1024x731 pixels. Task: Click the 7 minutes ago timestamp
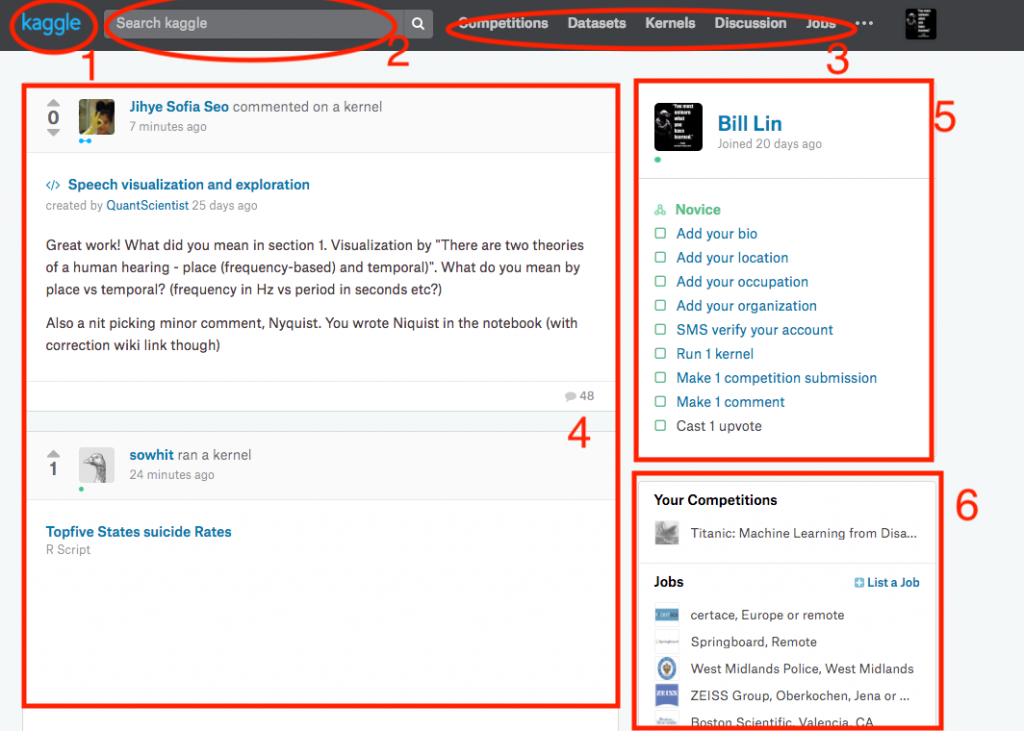pos(168,127)
